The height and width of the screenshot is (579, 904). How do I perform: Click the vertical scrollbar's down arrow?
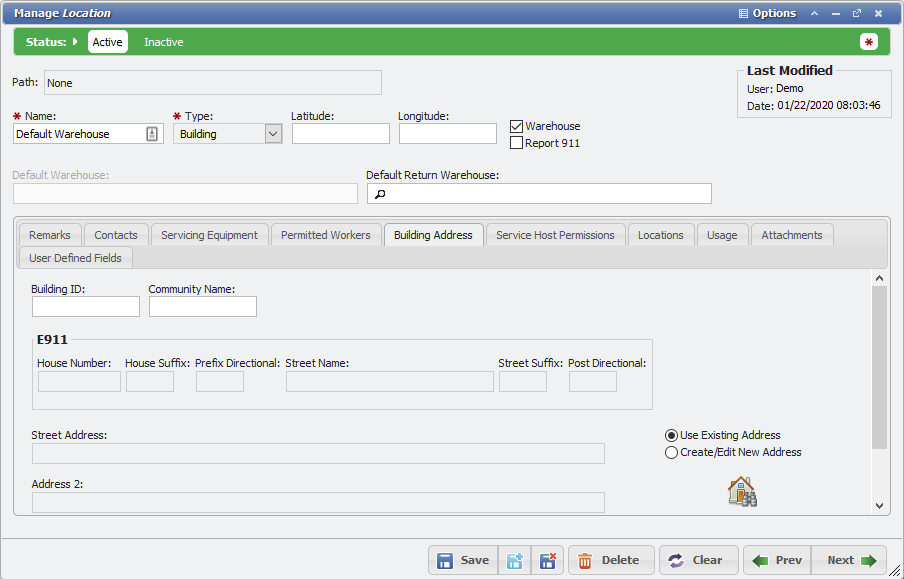click(880, 506)
